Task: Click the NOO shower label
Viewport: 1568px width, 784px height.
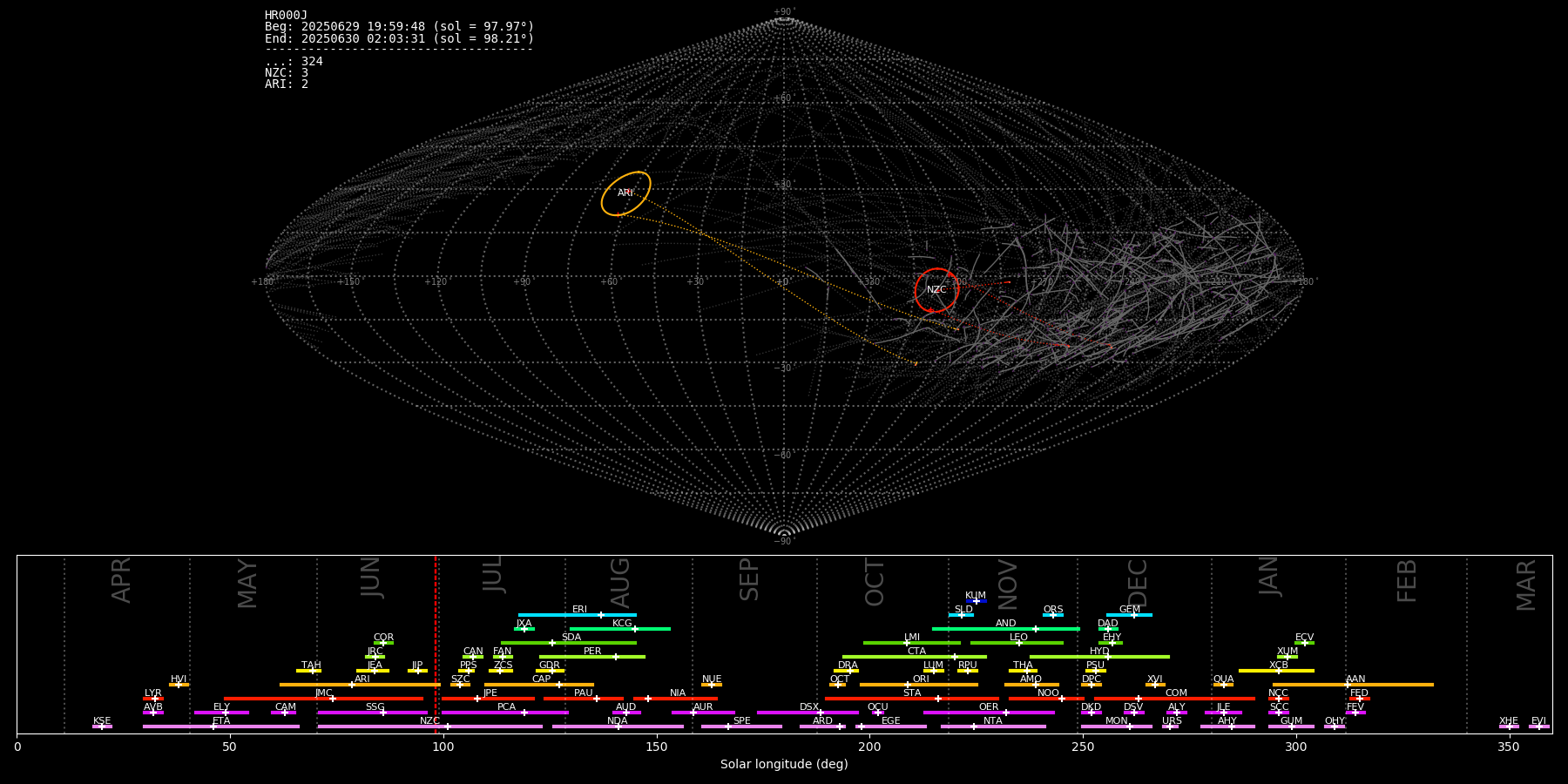Action: pyautogui.click(x=1049, y=693)
